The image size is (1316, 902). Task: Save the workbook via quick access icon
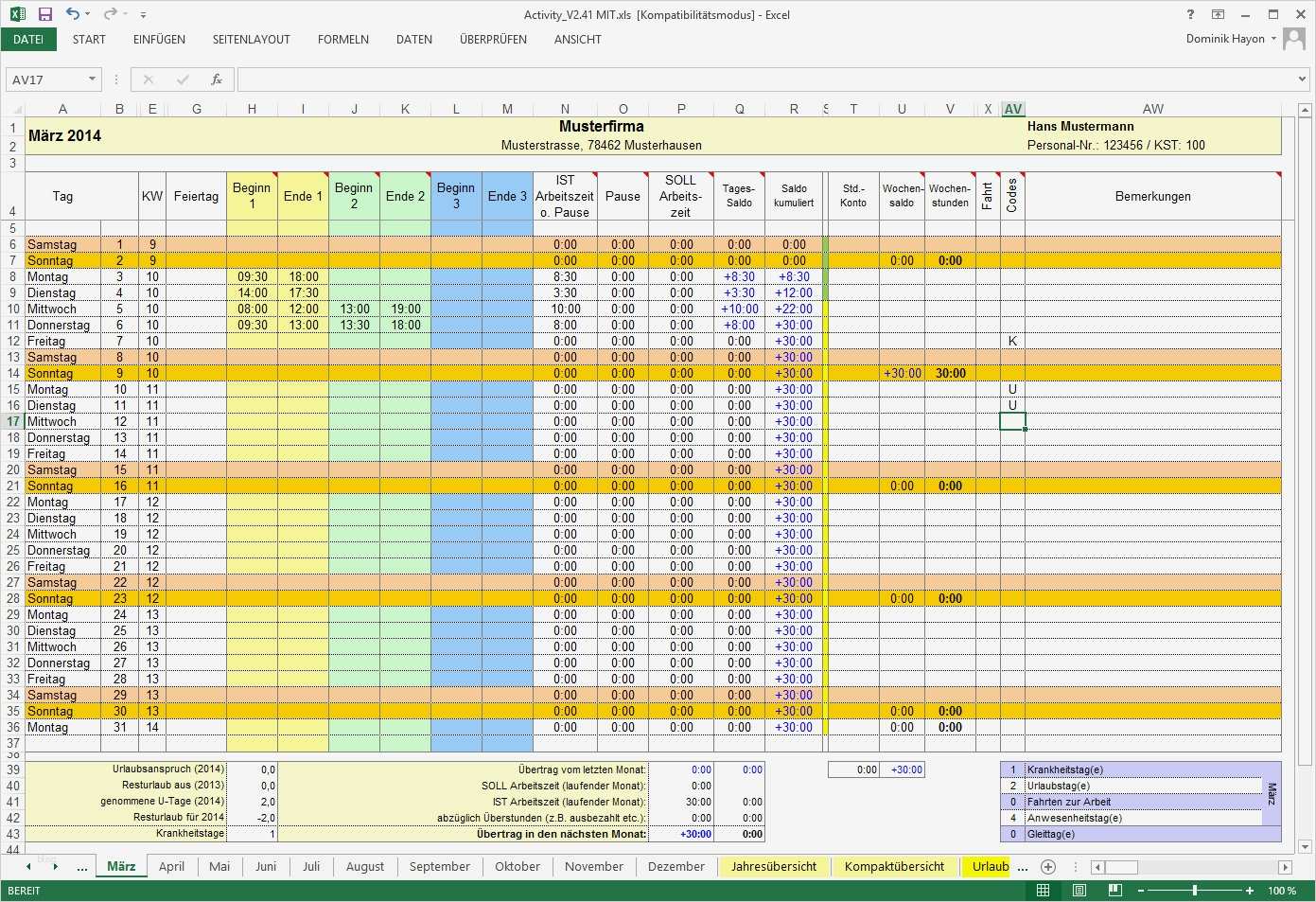(x=44, y=13)
